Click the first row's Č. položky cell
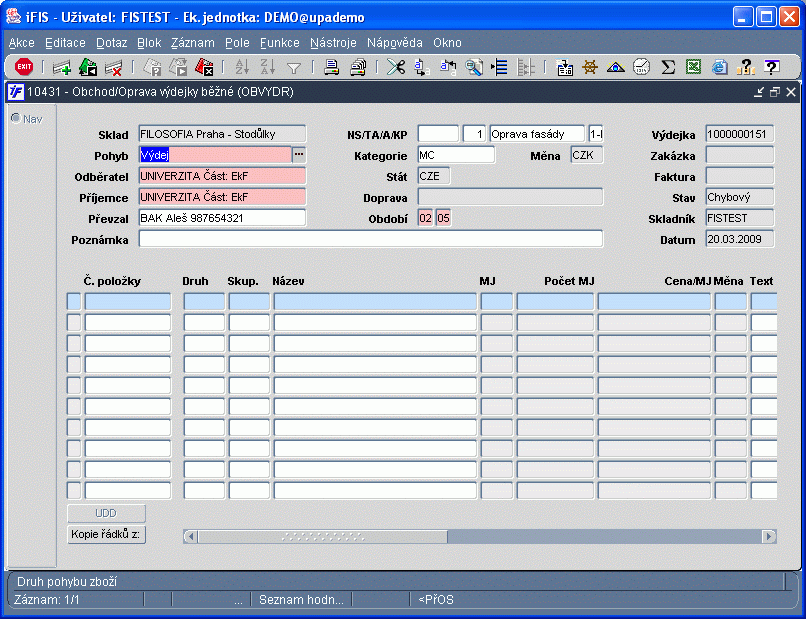Image resolution: width=806 pixels, height=619 pixels. pyautogui.click(x=127, y=301)
